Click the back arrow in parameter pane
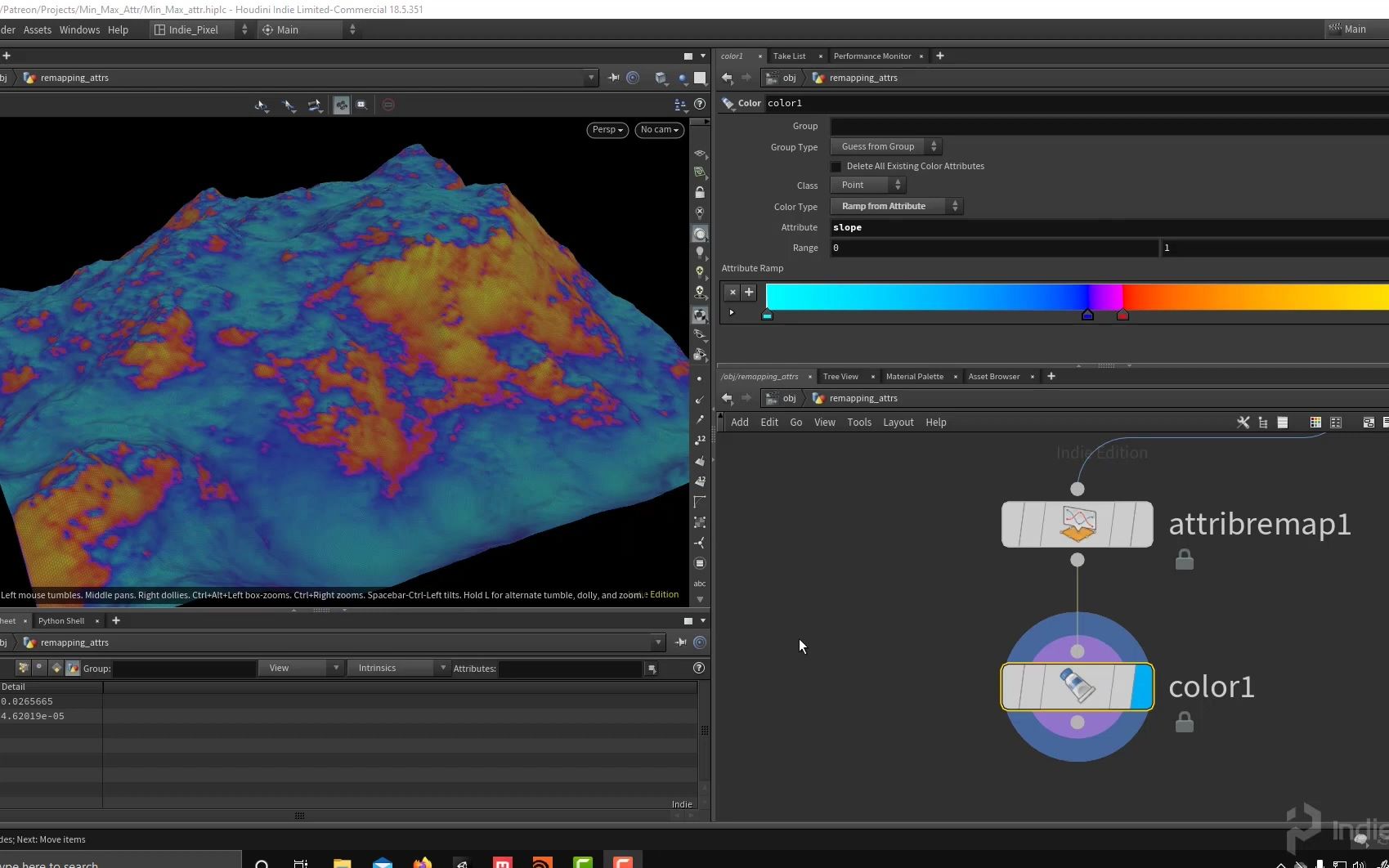The height and width of the screenshot is (868, 1389). tap(727, 78)
